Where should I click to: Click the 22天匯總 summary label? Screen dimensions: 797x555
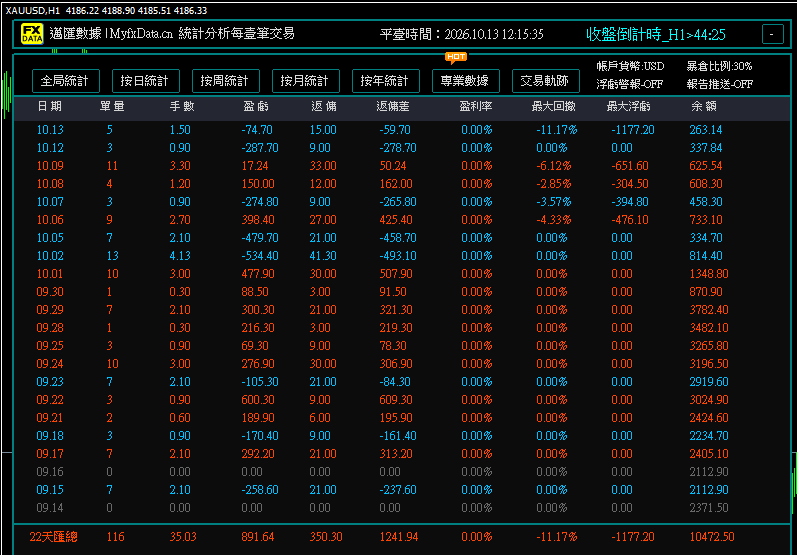(53, 537)
